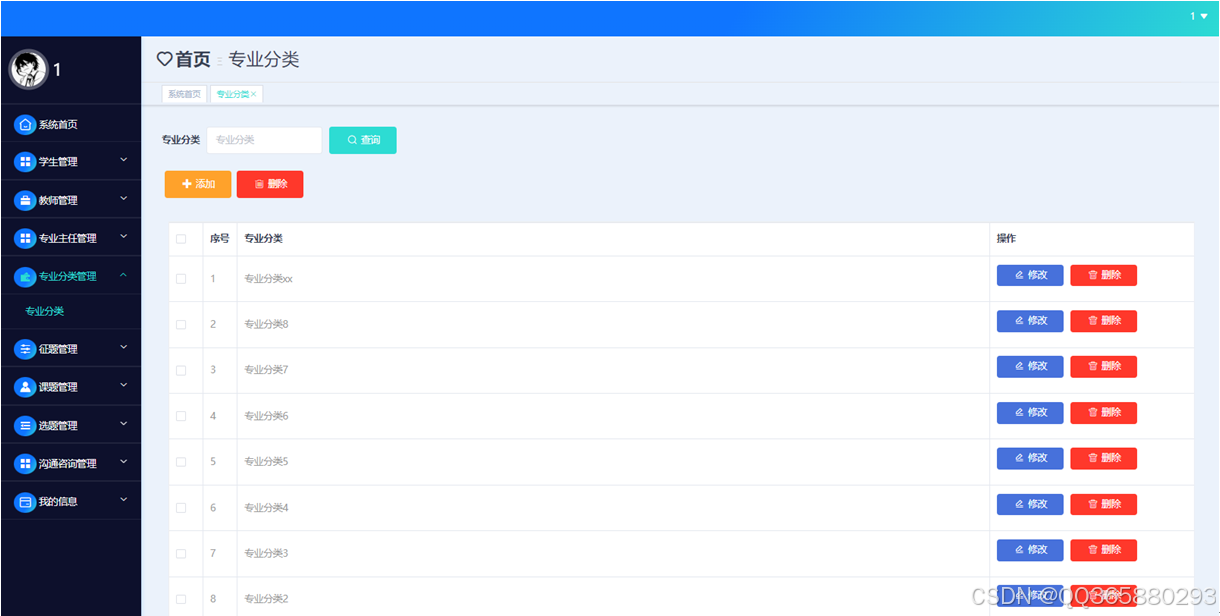
Task: Click the 系统首页 home icon in sidebar
Action: click(25, 125)
